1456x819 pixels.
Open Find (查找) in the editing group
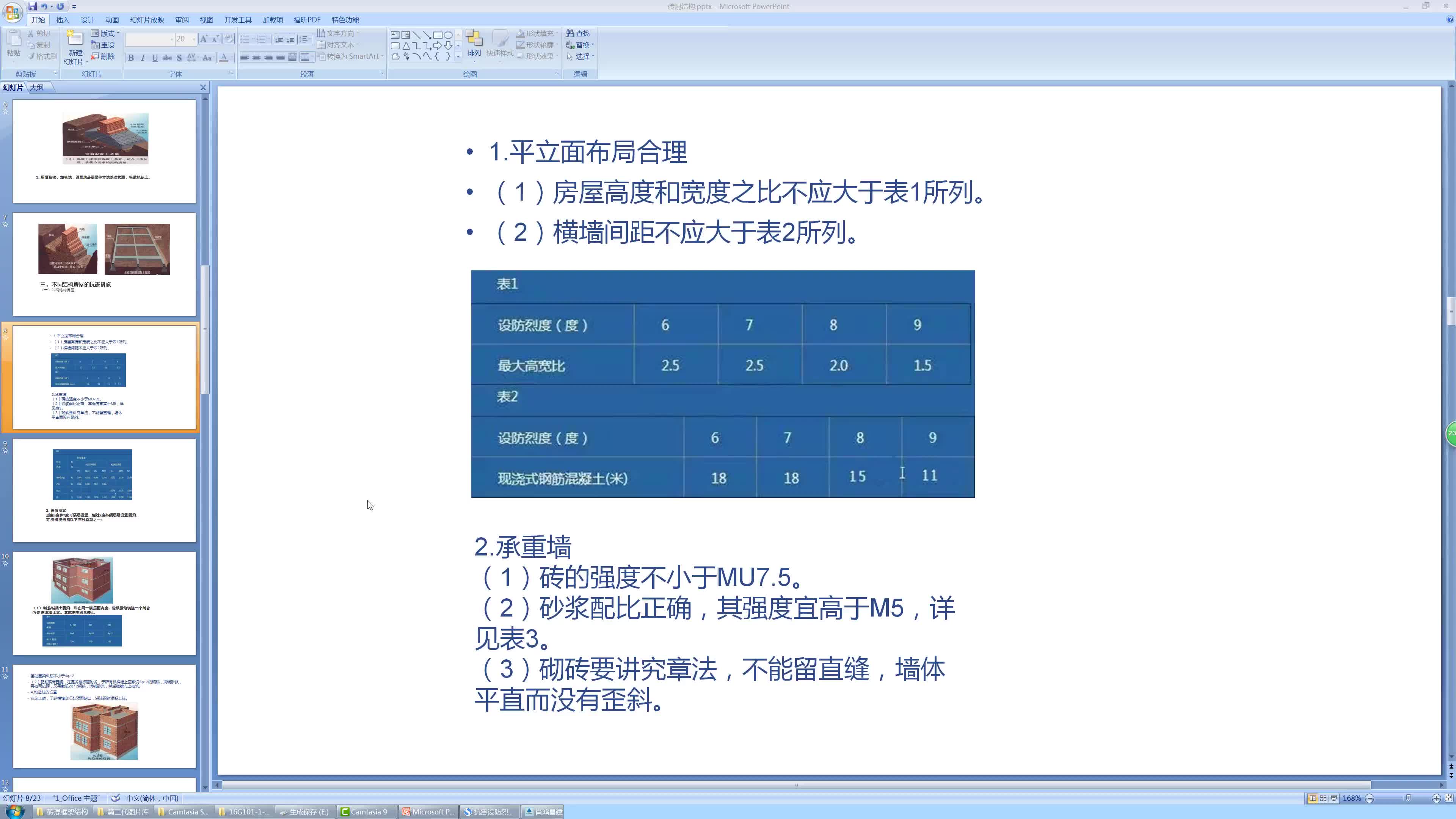pos(582,33)
